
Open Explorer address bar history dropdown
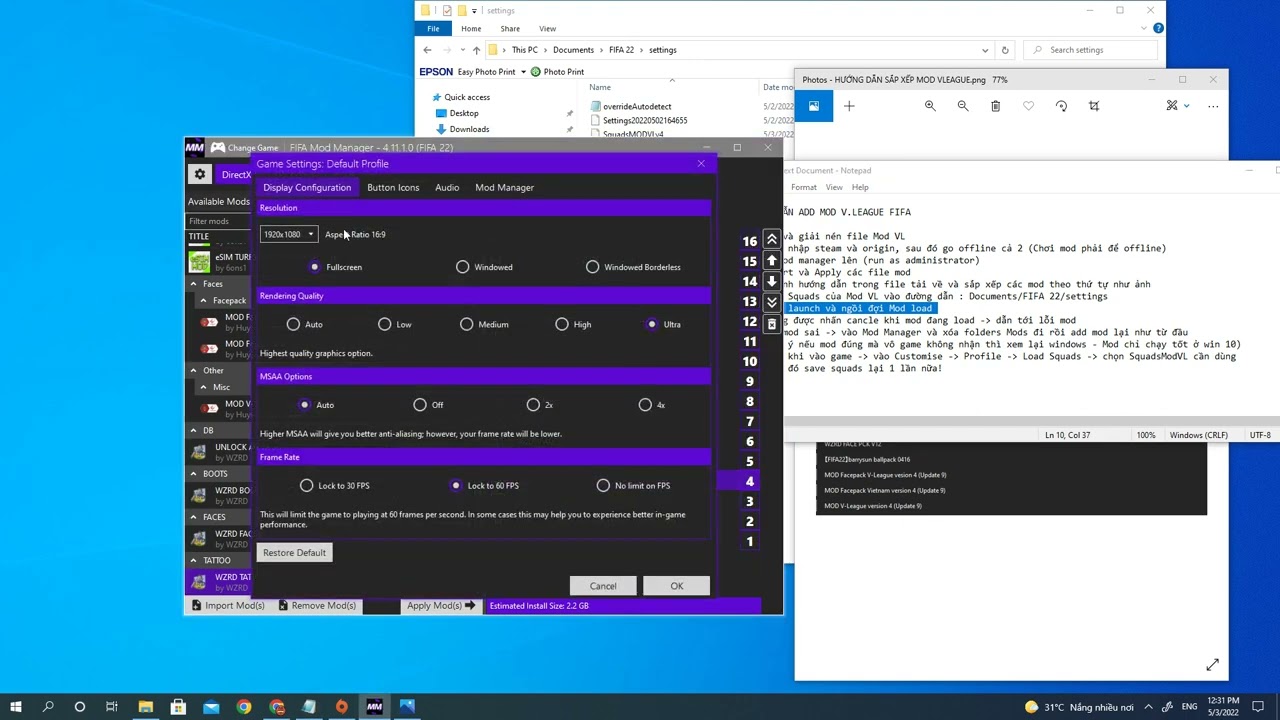coord(986,50)
